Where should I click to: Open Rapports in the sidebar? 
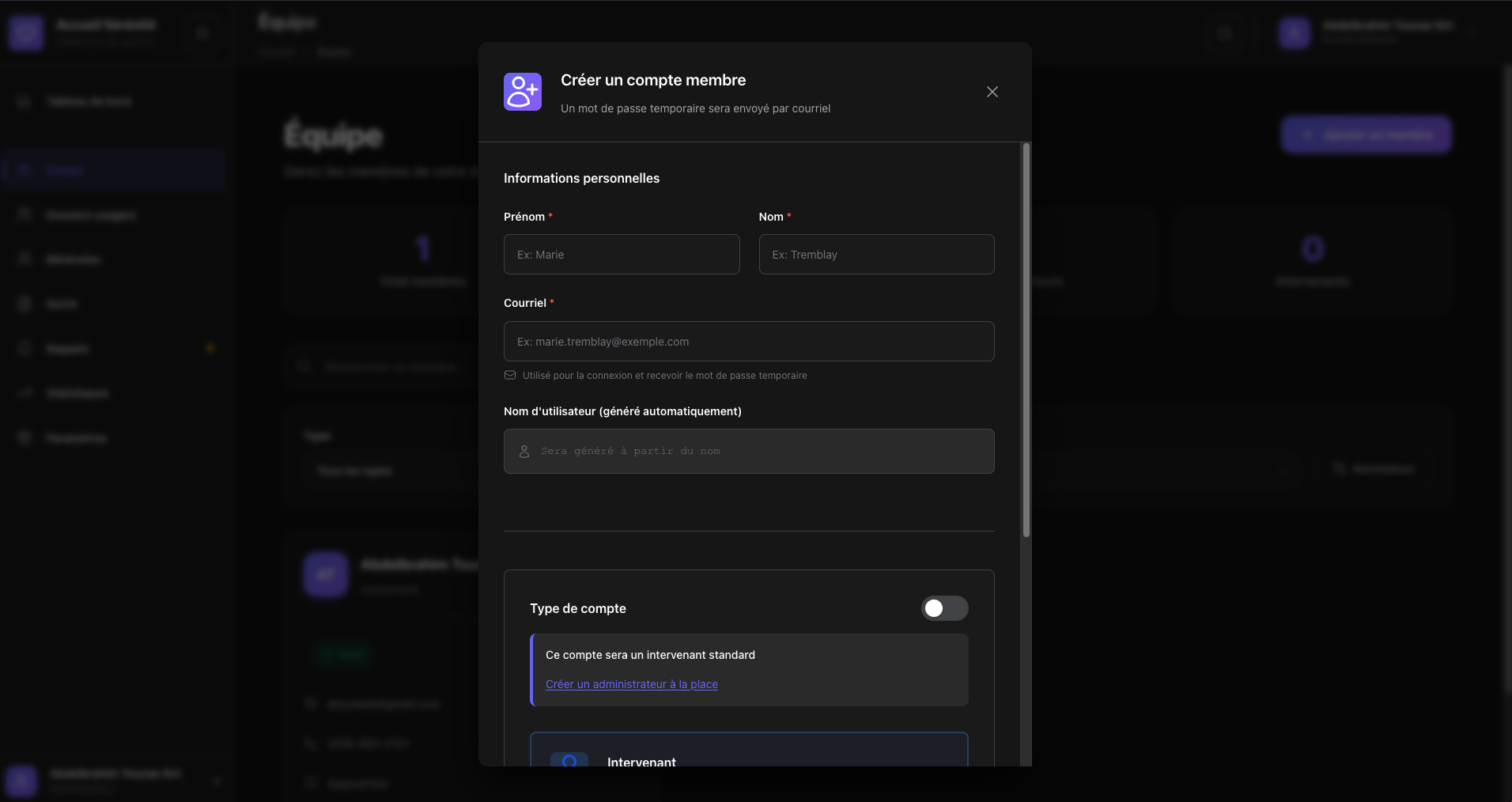tap(67, 349)
